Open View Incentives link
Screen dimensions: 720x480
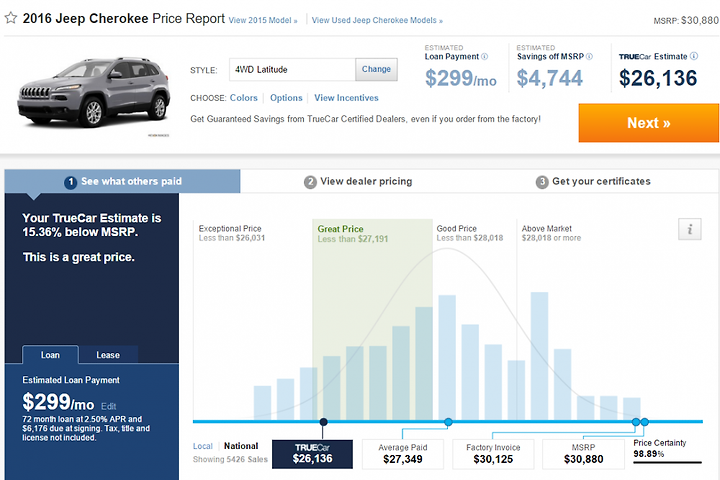point(346,98)
